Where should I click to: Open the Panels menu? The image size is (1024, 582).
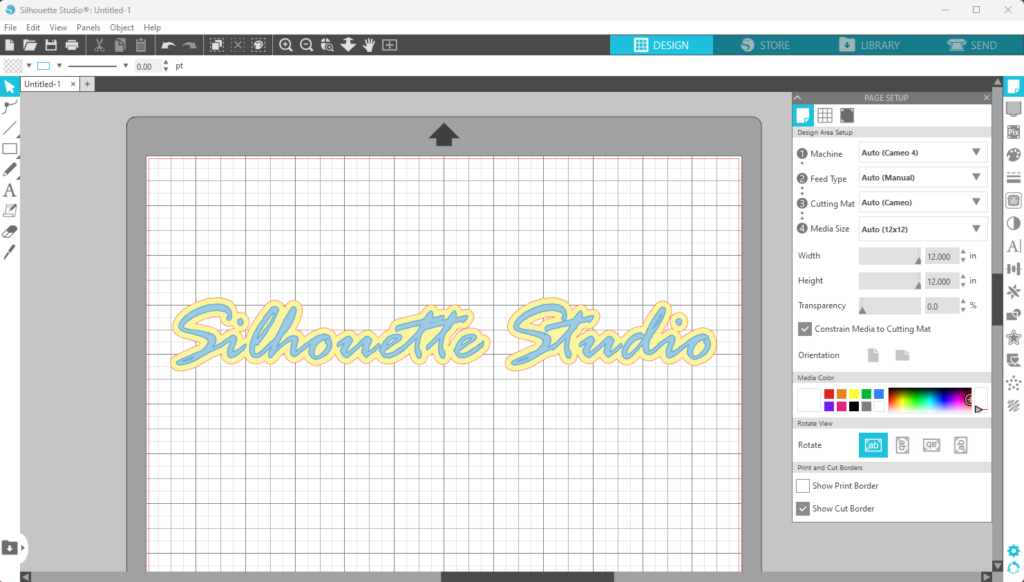88,27
